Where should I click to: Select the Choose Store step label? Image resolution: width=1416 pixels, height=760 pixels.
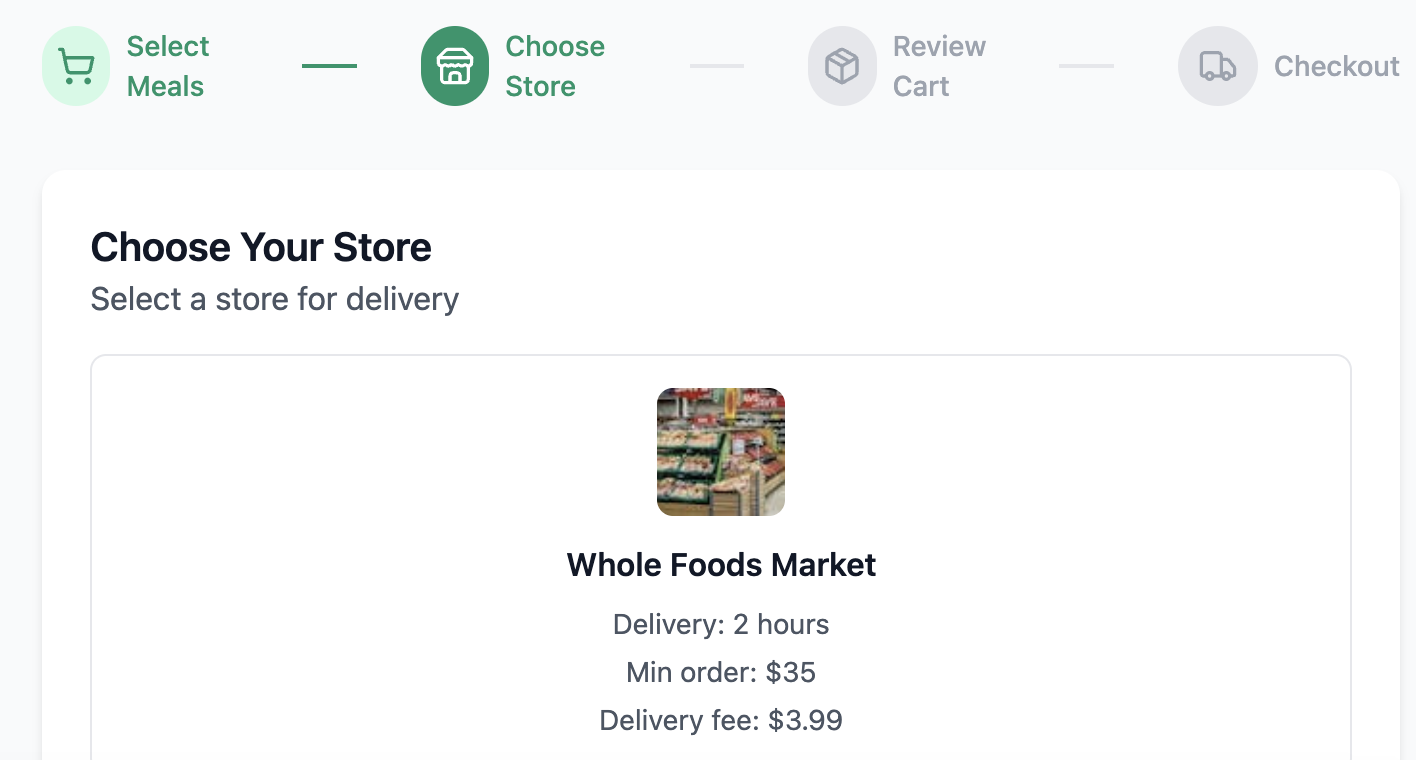click(x=554, y=66)
